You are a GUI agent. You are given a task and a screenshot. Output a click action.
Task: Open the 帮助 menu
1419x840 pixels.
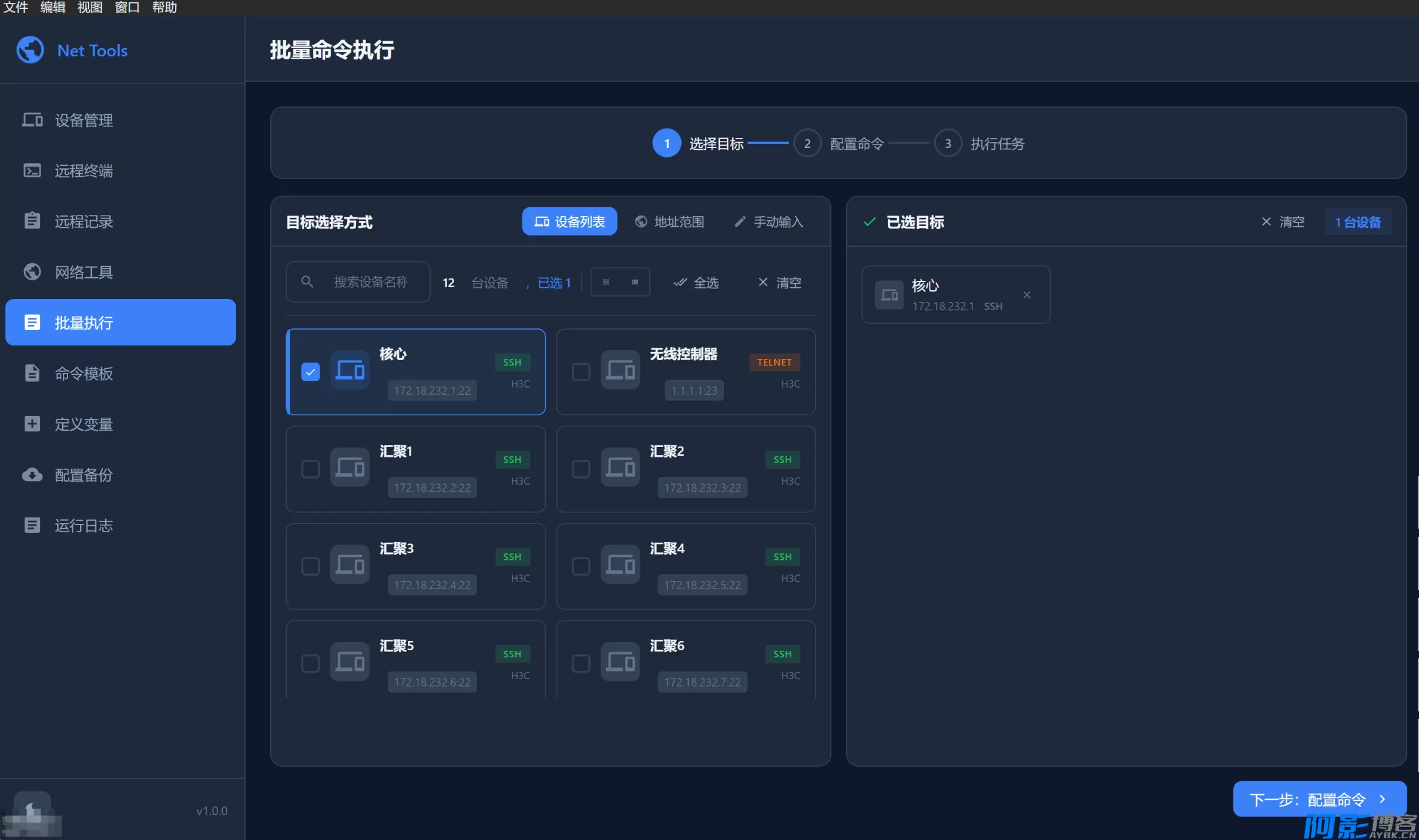pos(164,8)
